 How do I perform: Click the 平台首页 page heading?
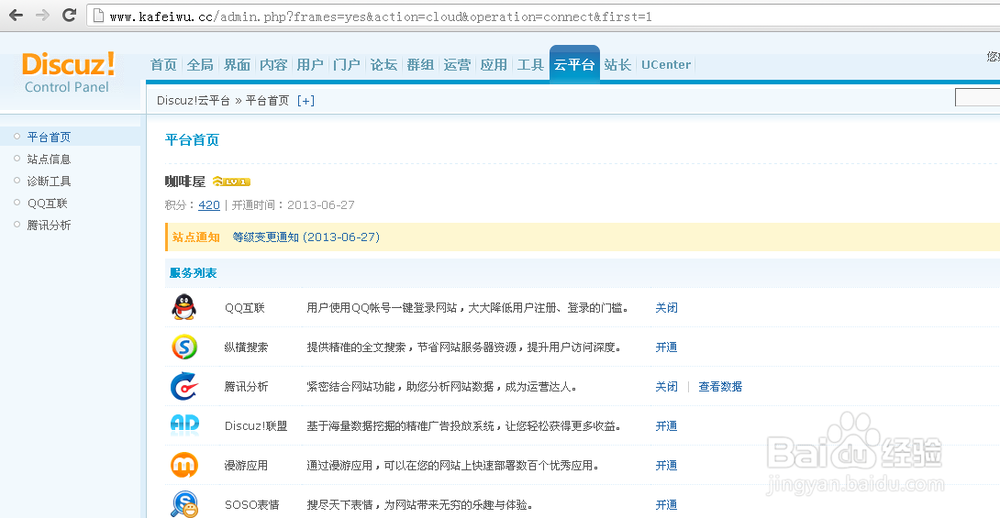click(x=192, y=140)
